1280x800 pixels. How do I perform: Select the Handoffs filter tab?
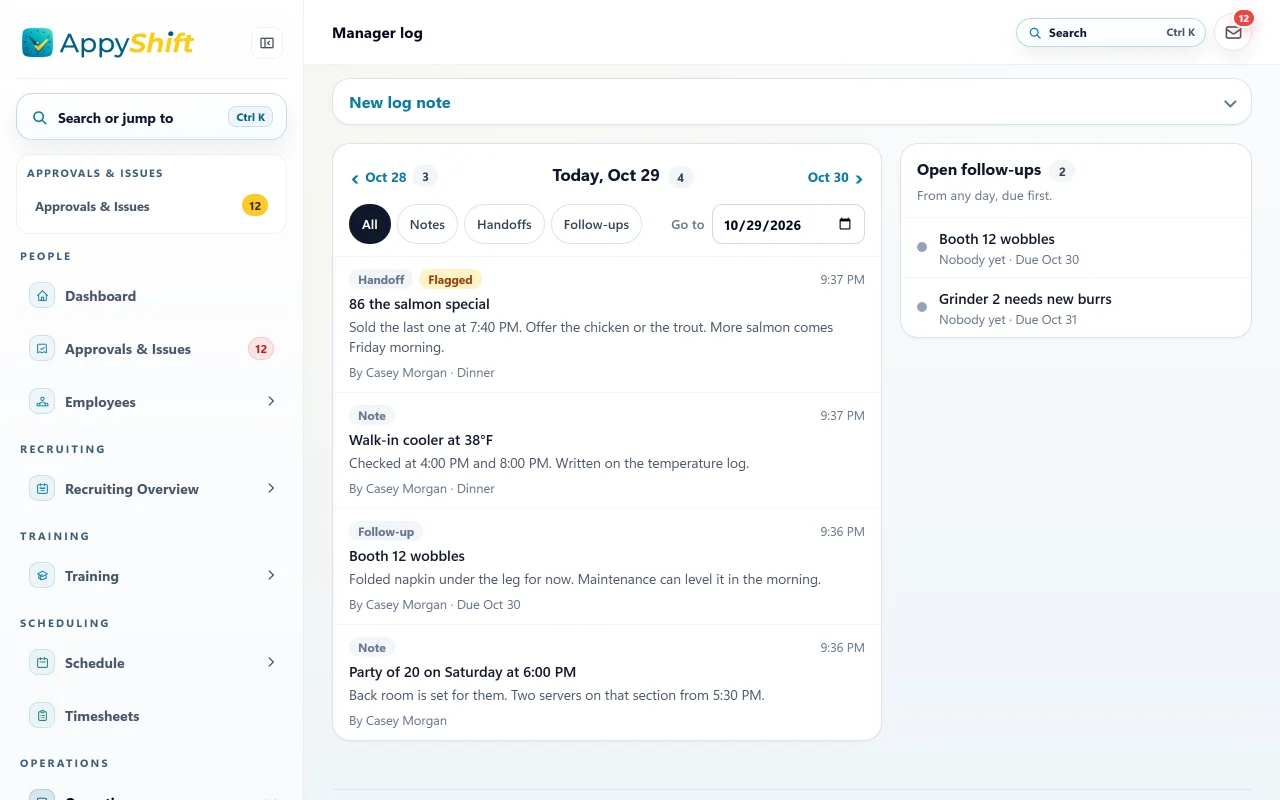point(504,224)
